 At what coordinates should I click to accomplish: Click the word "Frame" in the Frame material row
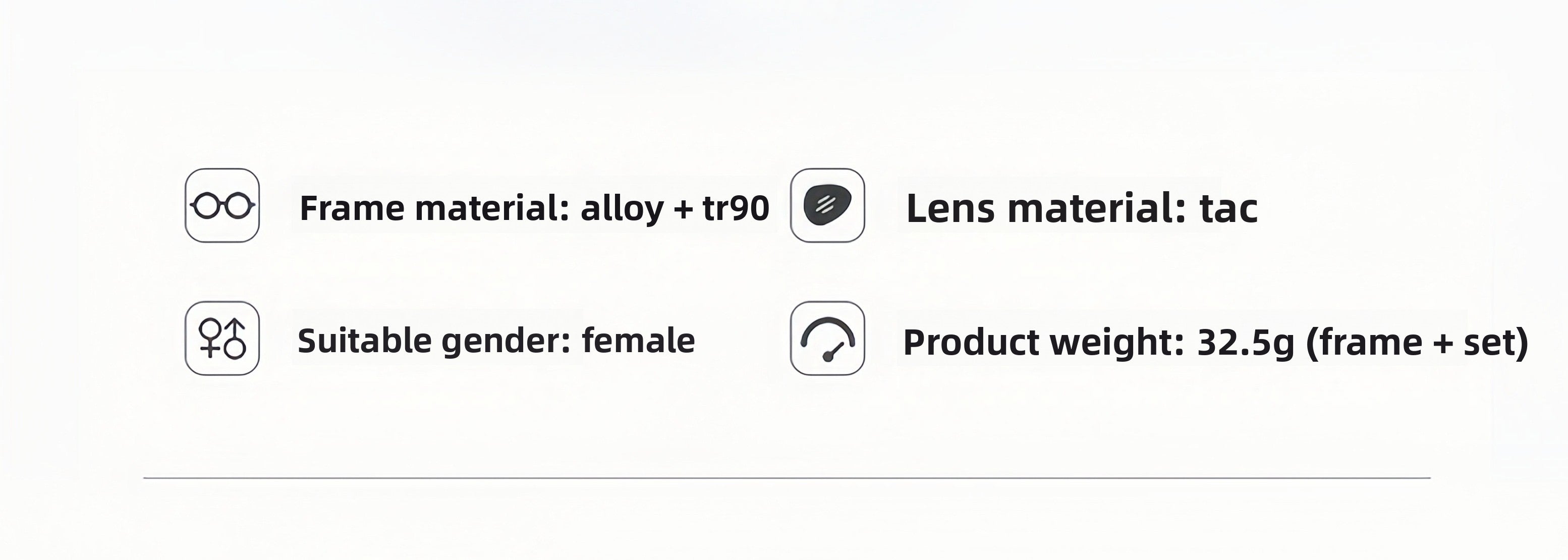[352, 208]
